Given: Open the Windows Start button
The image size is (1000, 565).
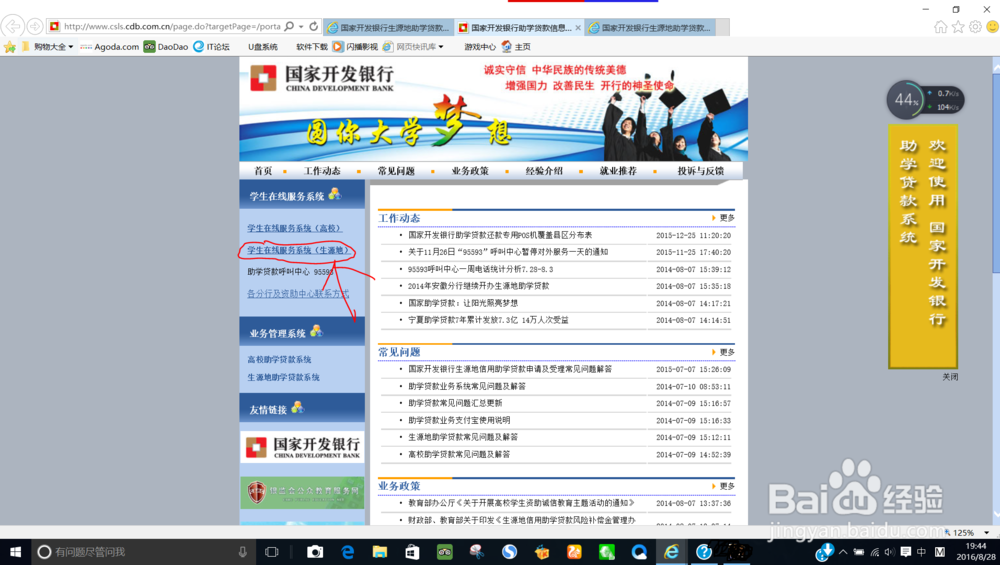Looking at the screenshot, I should coord(15,552).
